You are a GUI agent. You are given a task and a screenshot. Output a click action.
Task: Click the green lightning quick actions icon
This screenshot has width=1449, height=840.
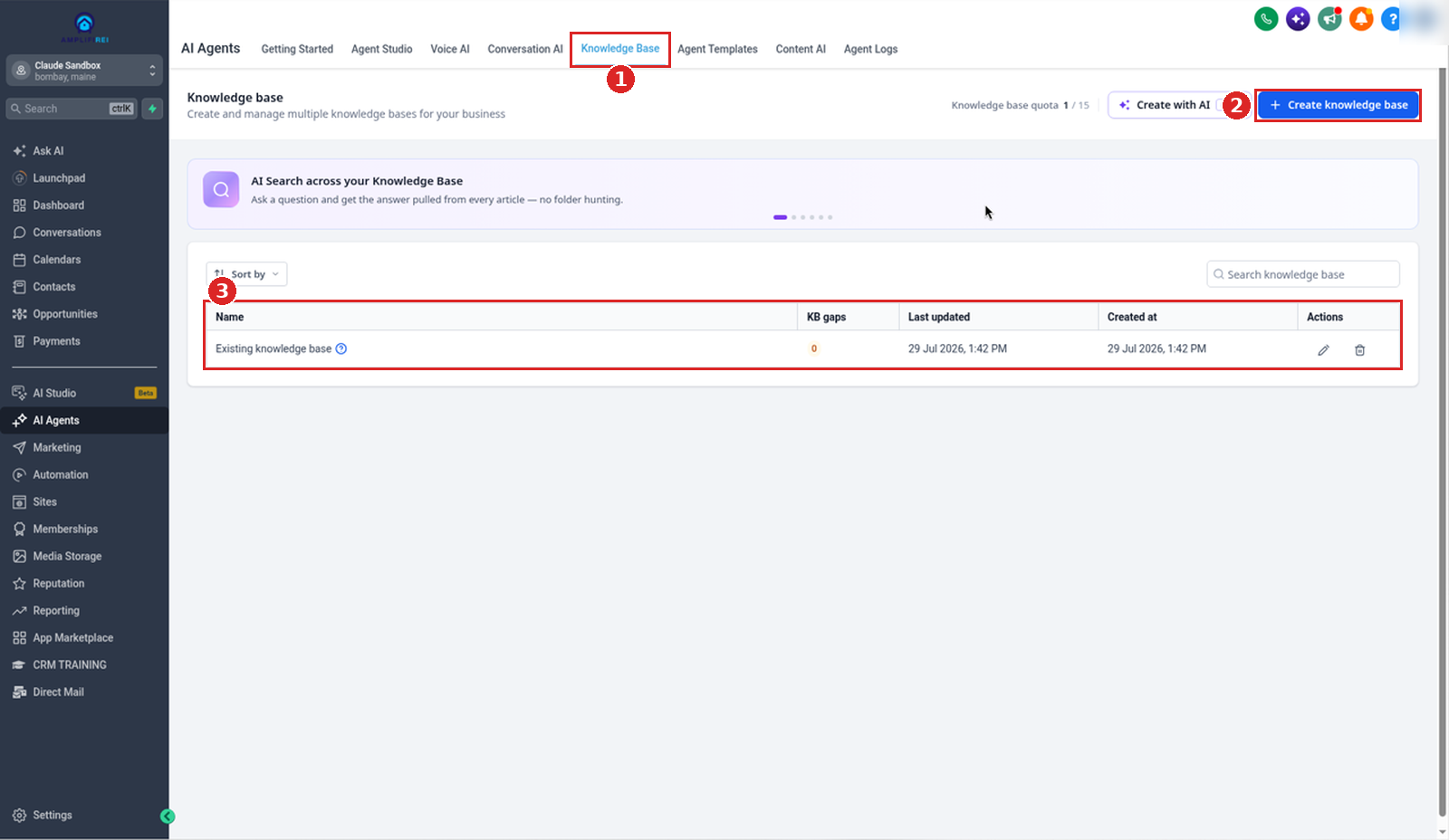(x=152, y=109)
